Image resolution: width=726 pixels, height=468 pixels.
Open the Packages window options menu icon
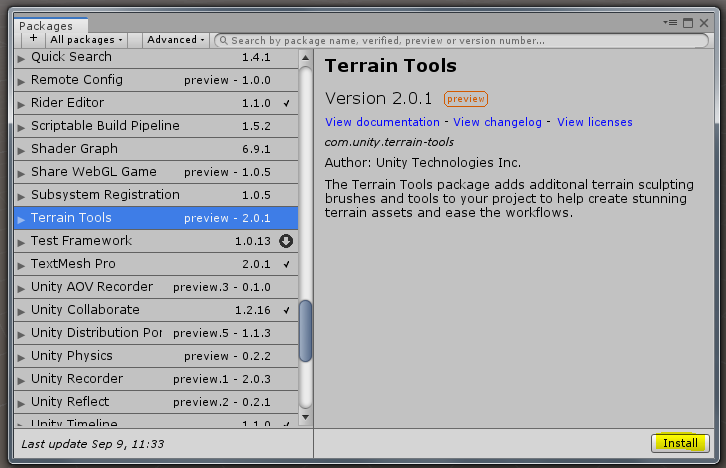coord(670,22)
